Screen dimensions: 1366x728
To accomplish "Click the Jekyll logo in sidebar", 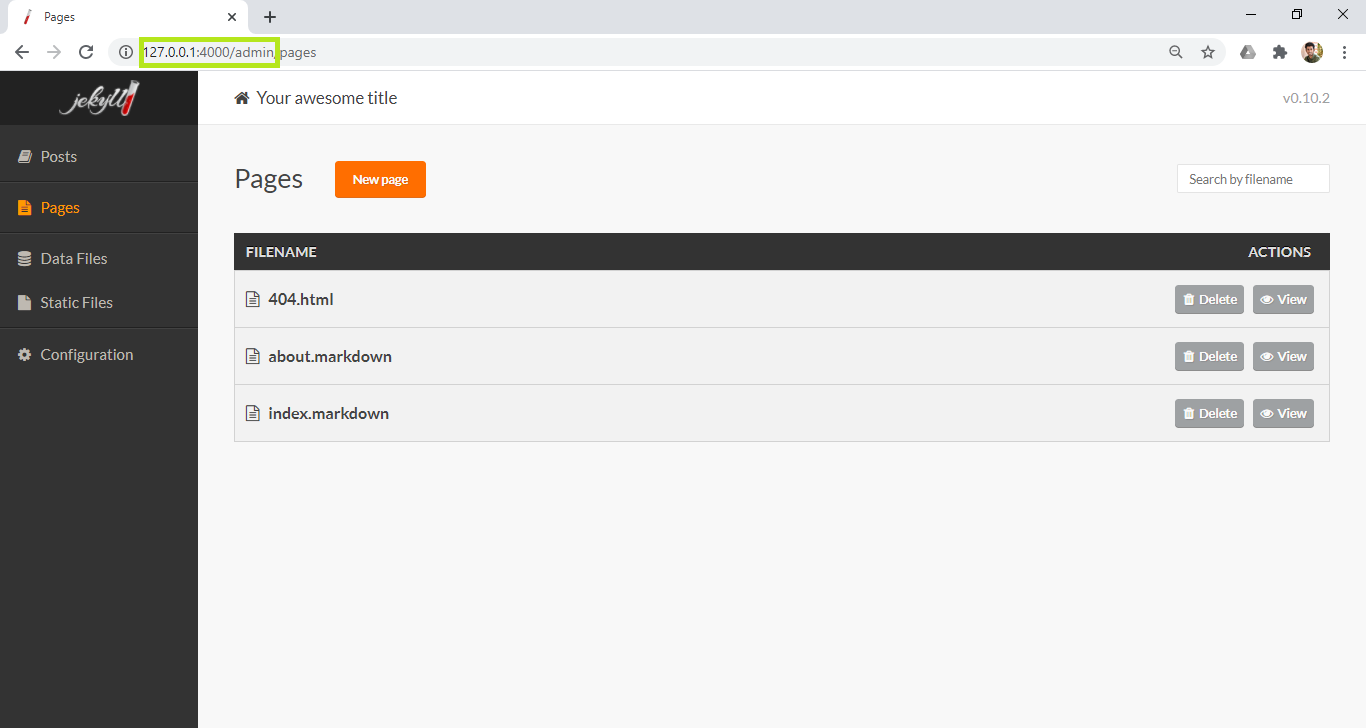I will [x=99, y=98].
